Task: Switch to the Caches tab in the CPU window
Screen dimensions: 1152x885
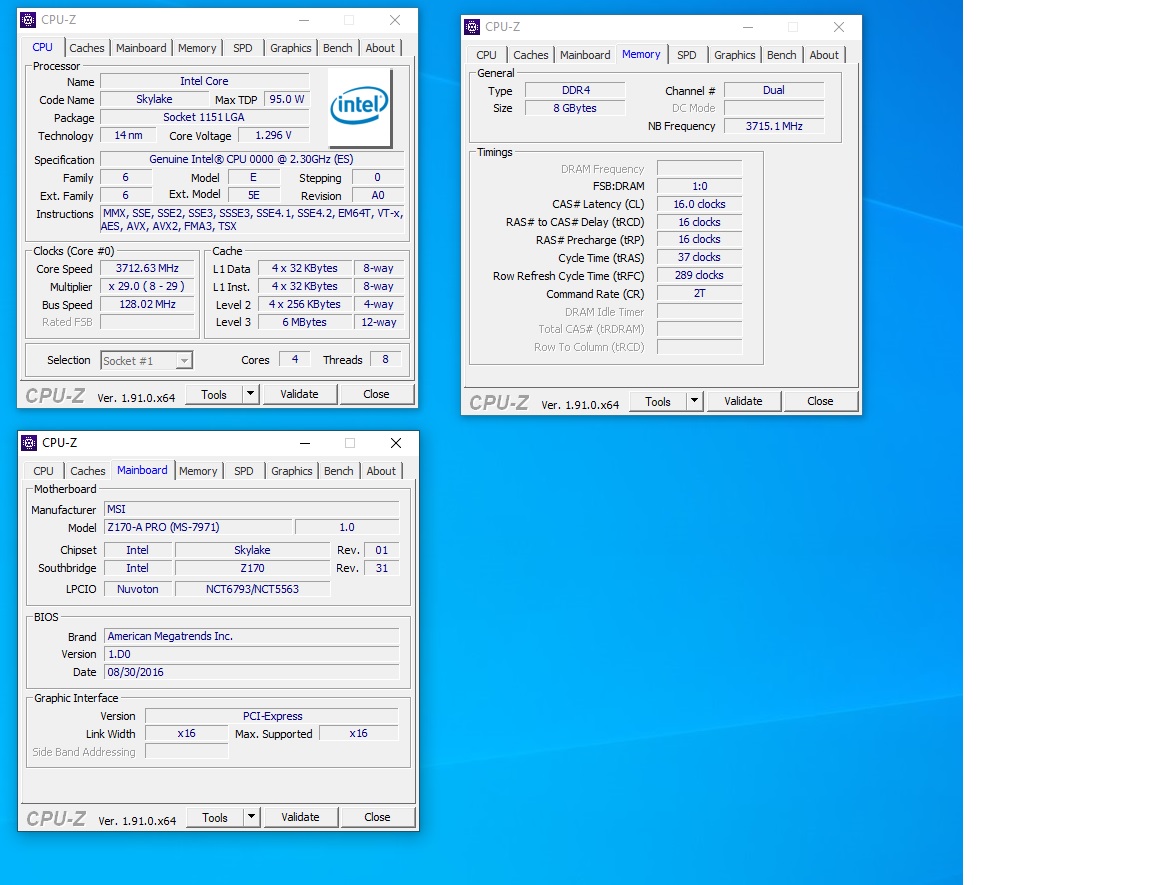Action: pos(87,48)
